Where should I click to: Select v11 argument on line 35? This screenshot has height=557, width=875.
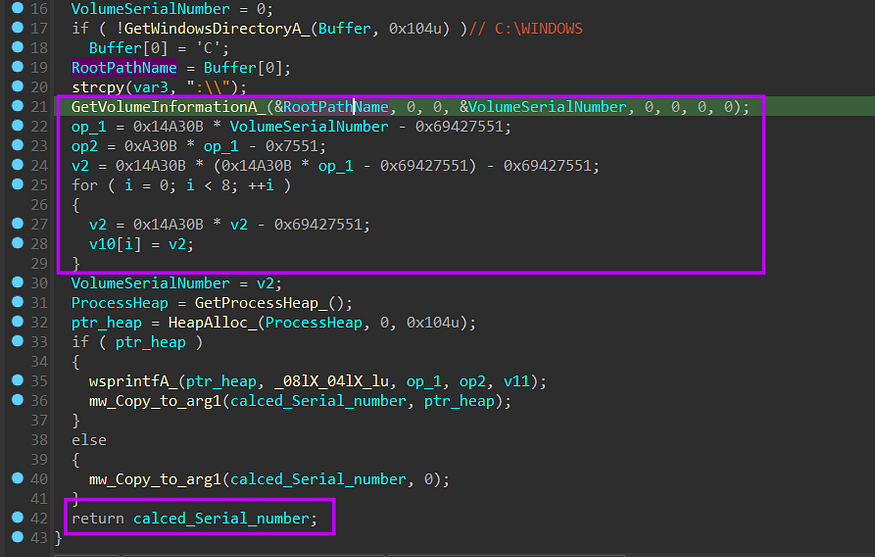[517, 381]
